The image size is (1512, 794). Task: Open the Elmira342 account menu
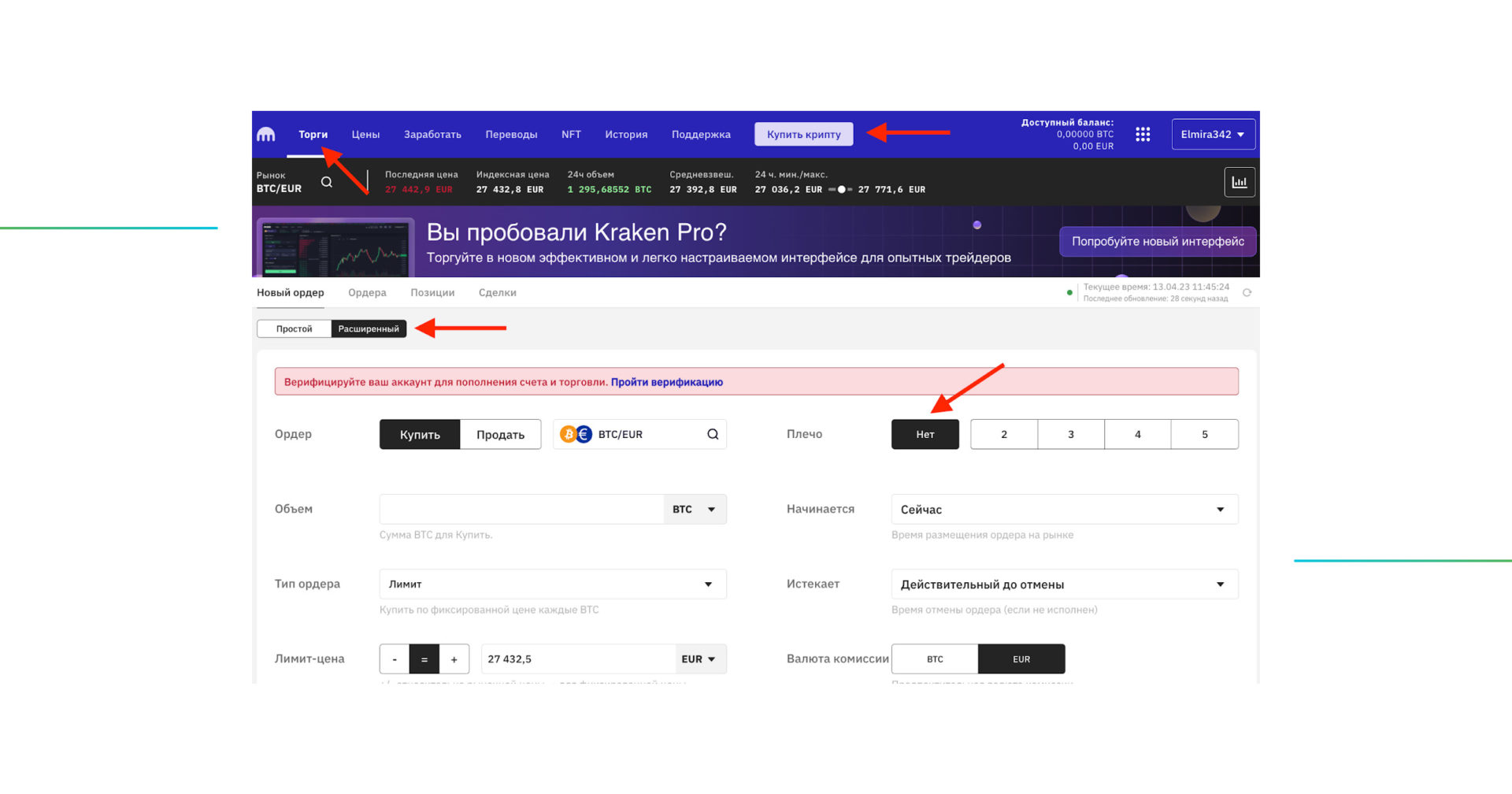click(x=1212, y=134)
